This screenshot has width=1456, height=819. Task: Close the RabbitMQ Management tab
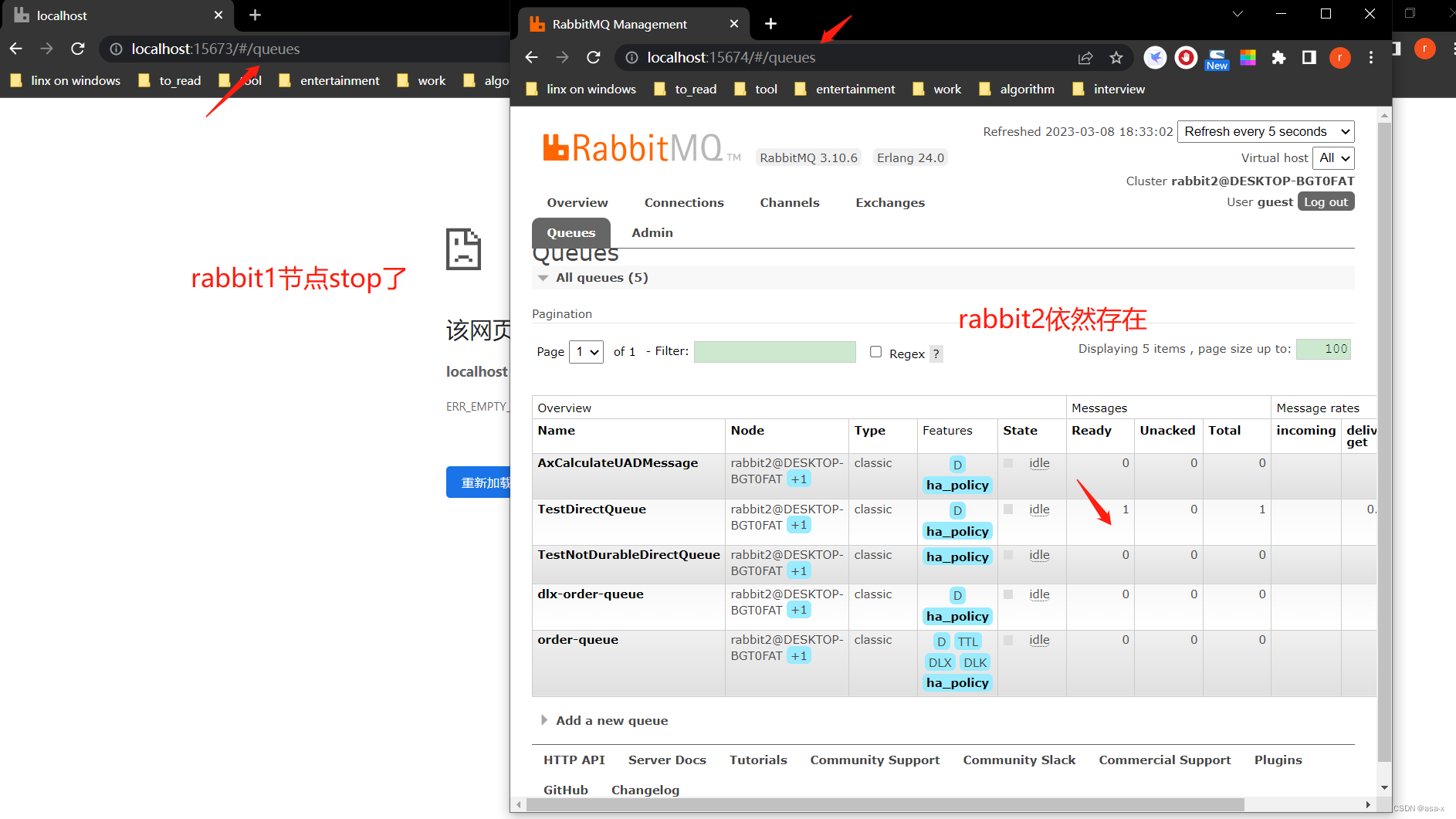[733, 24]
